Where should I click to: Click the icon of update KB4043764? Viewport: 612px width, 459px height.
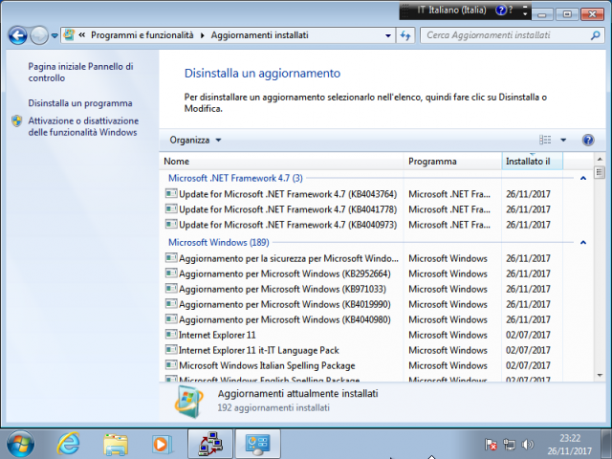point(171,193)
